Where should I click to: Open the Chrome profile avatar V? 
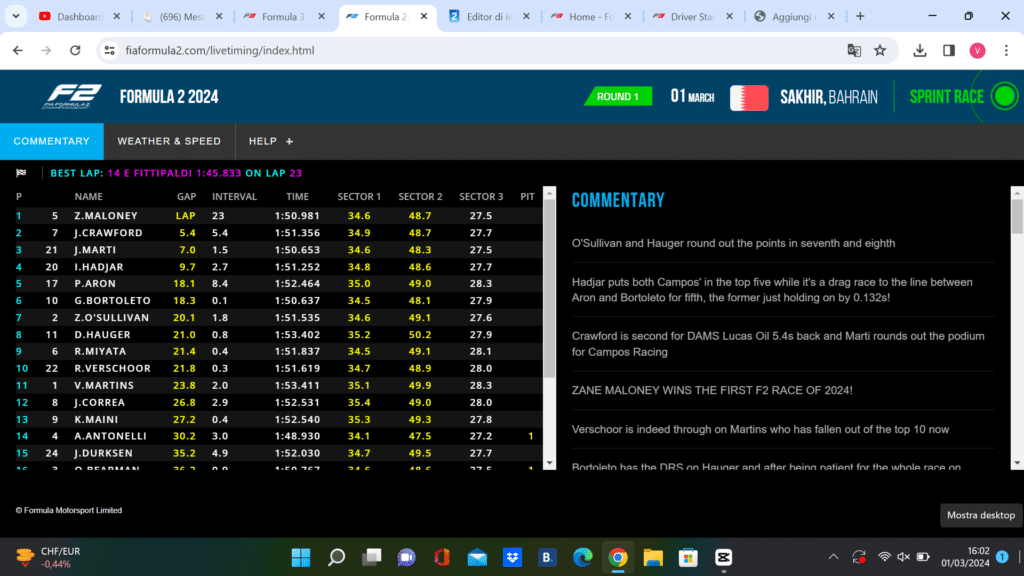coord(977,50)
